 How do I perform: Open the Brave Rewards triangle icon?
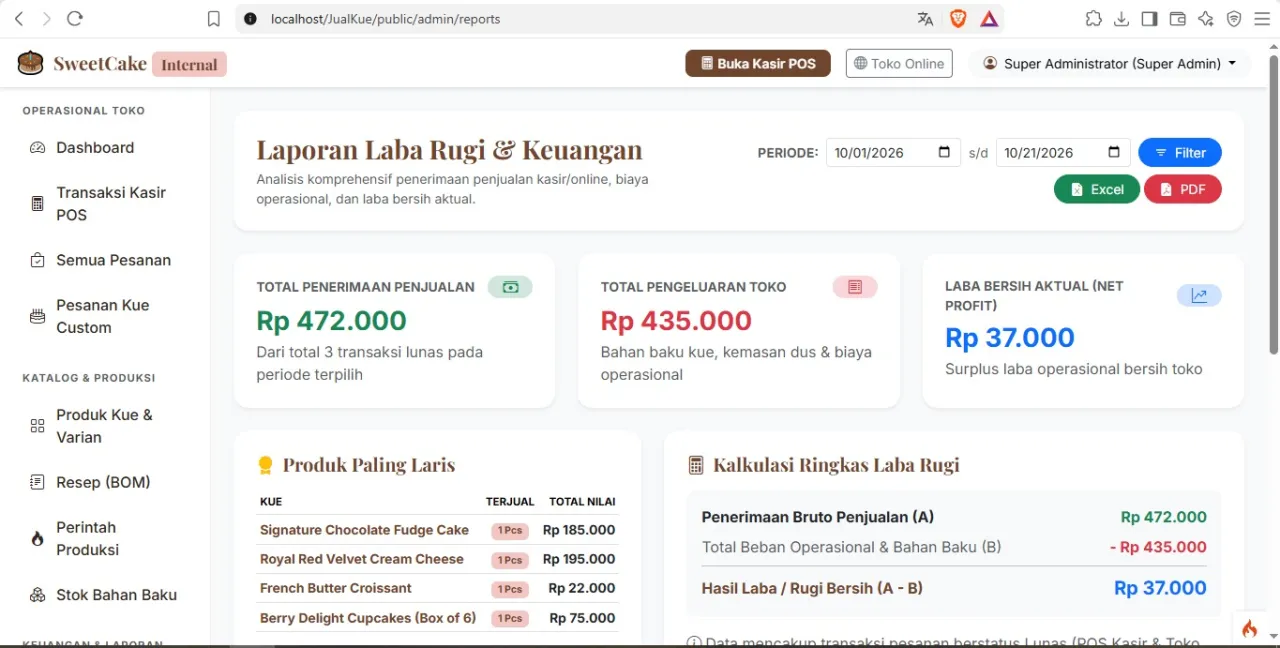click(989, 19)
